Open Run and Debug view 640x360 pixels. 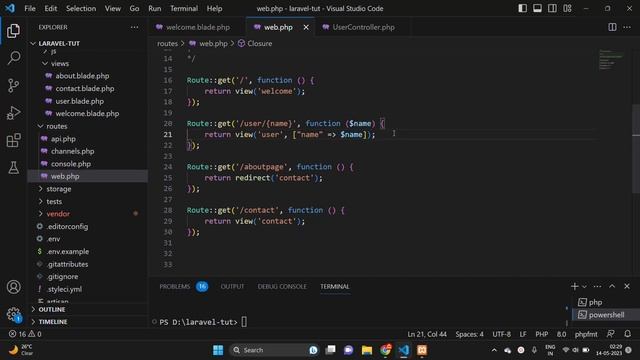coord(13,113)
